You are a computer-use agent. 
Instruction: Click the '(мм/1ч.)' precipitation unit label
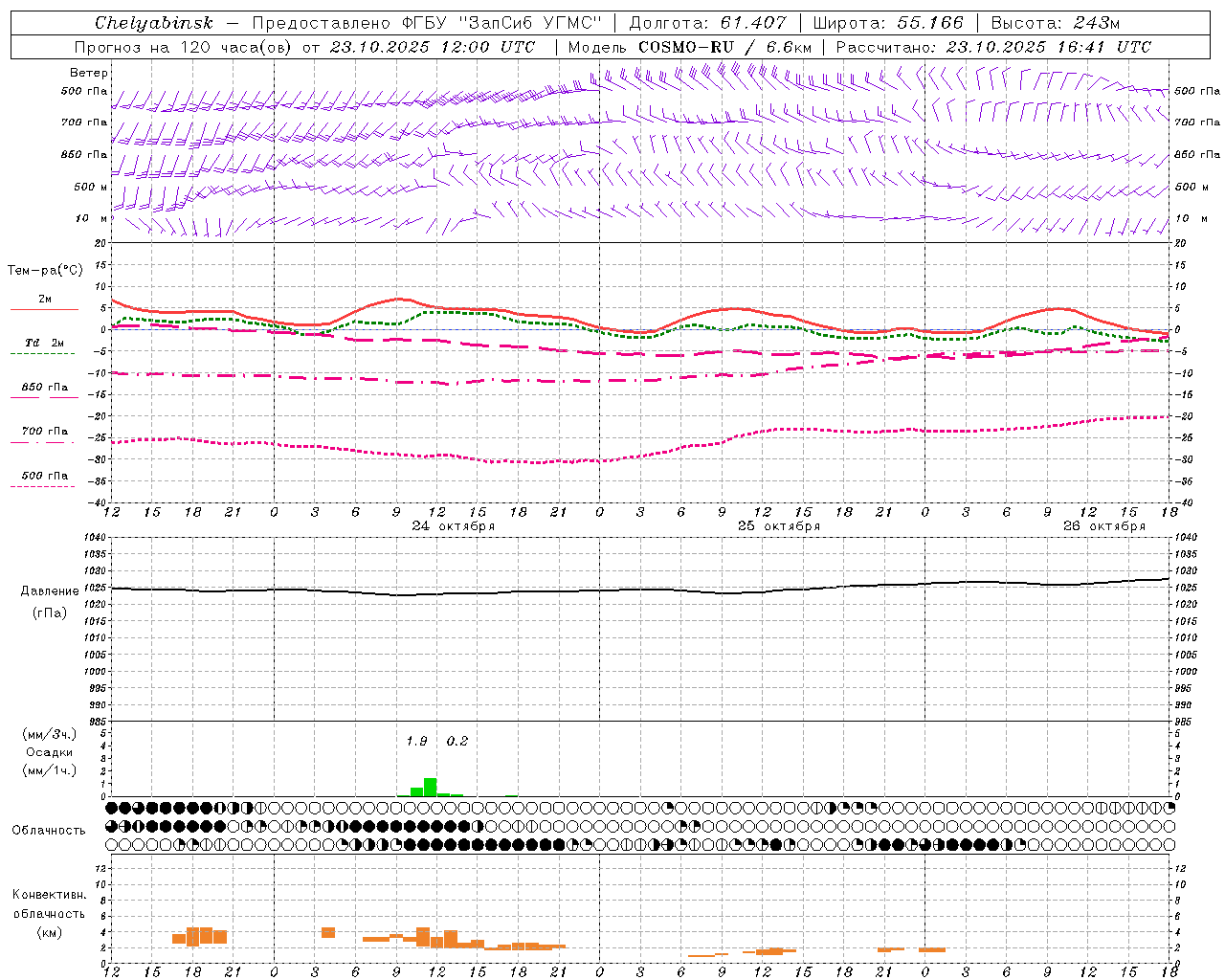coord(50,771)
